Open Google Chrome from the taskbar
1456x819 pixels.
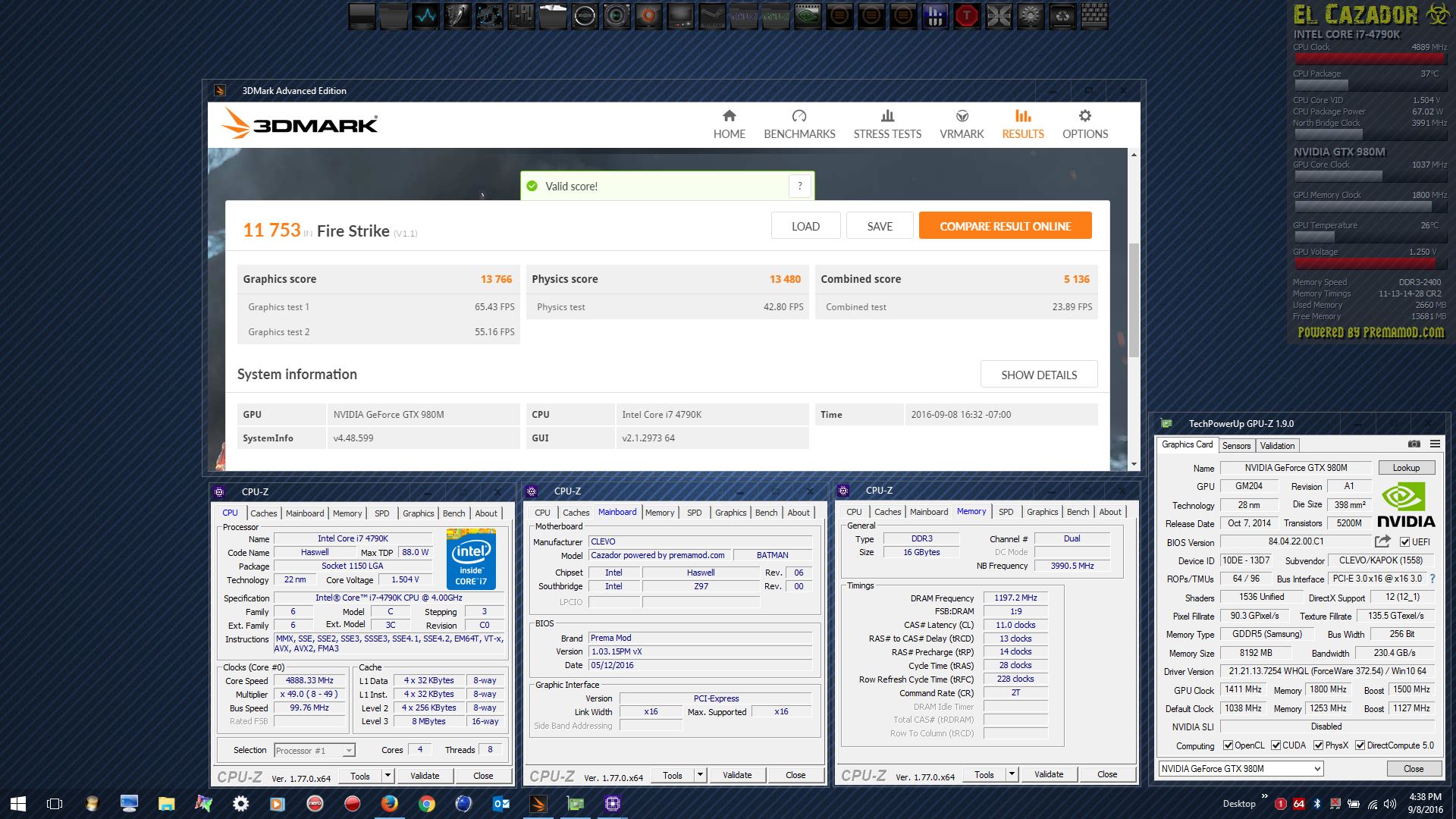pyautogui.click(x=427, y=804)
